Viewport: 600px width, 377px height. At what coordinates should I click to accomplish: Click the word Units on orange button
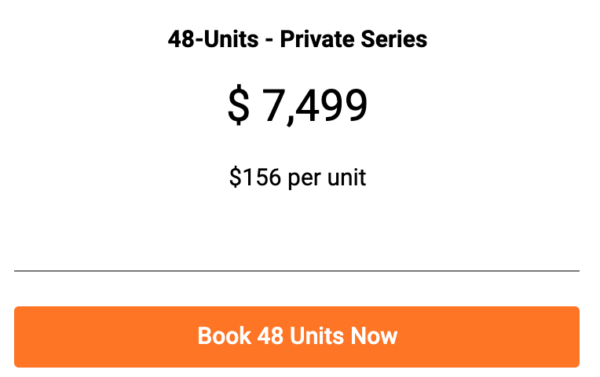click(317, 336)
